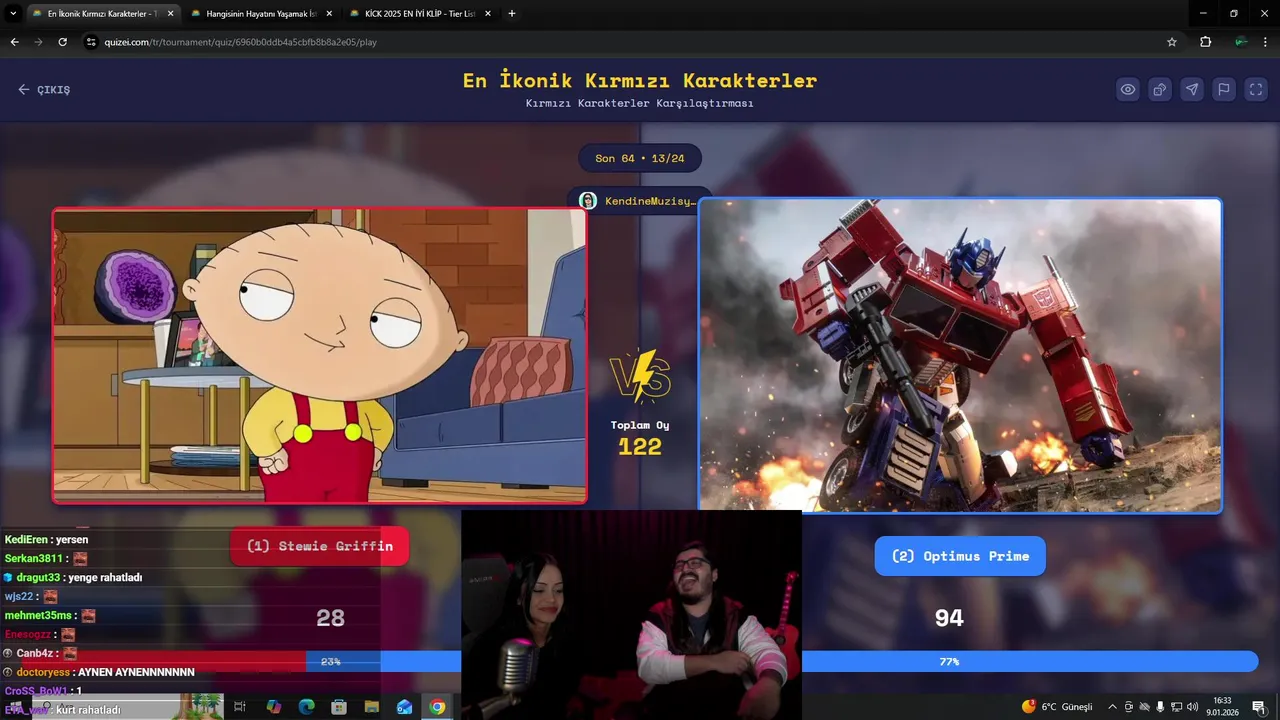Click the Son 64 • 13/24 round badge
This screenshot has height=720, width=1280.
[x=640, y=158]
